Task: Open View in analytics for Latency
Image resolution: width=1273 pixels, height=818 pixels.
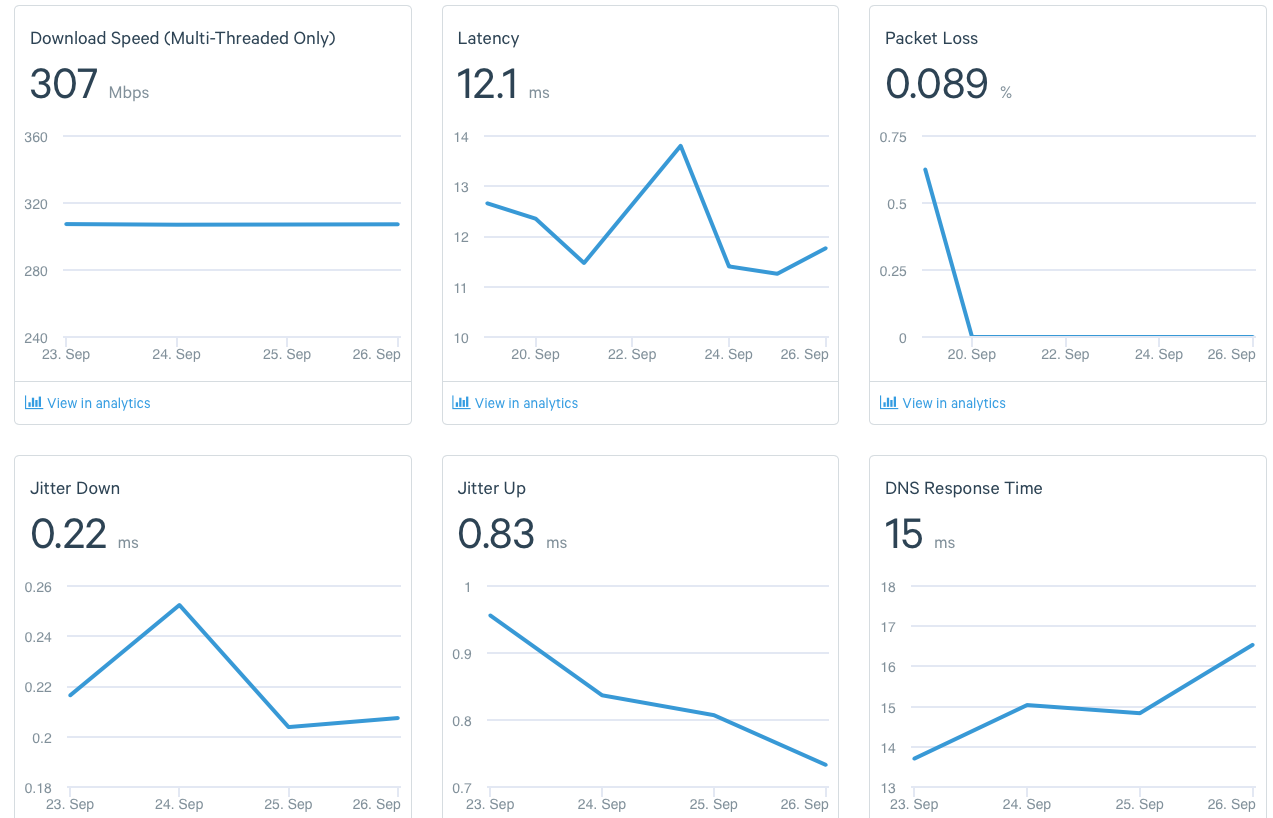Action: (x=515, y=403)
